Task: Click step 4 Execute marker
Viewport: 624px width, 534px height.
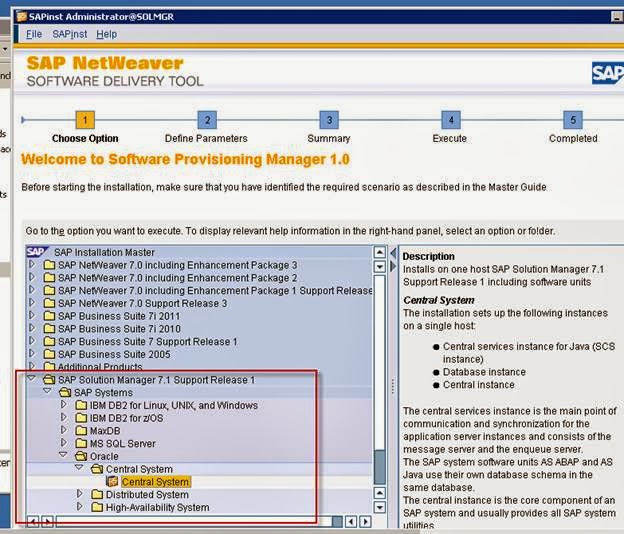Action: pos(451,120)
